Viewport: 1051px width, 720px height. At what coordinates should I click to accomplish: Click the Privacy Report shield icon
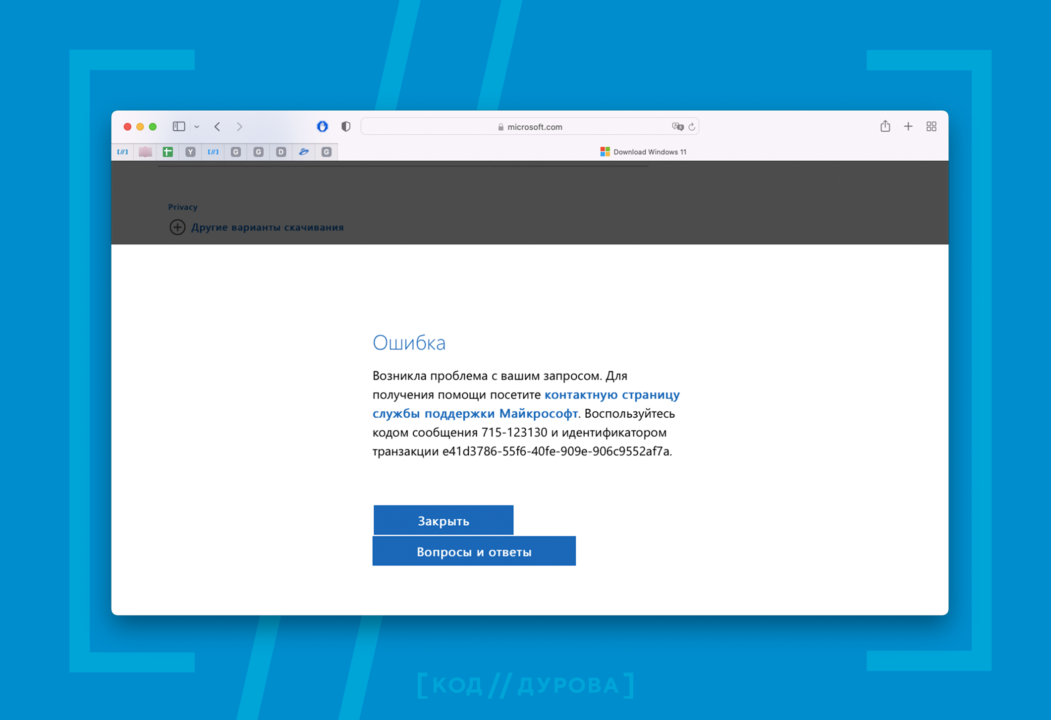pos(345,126)
